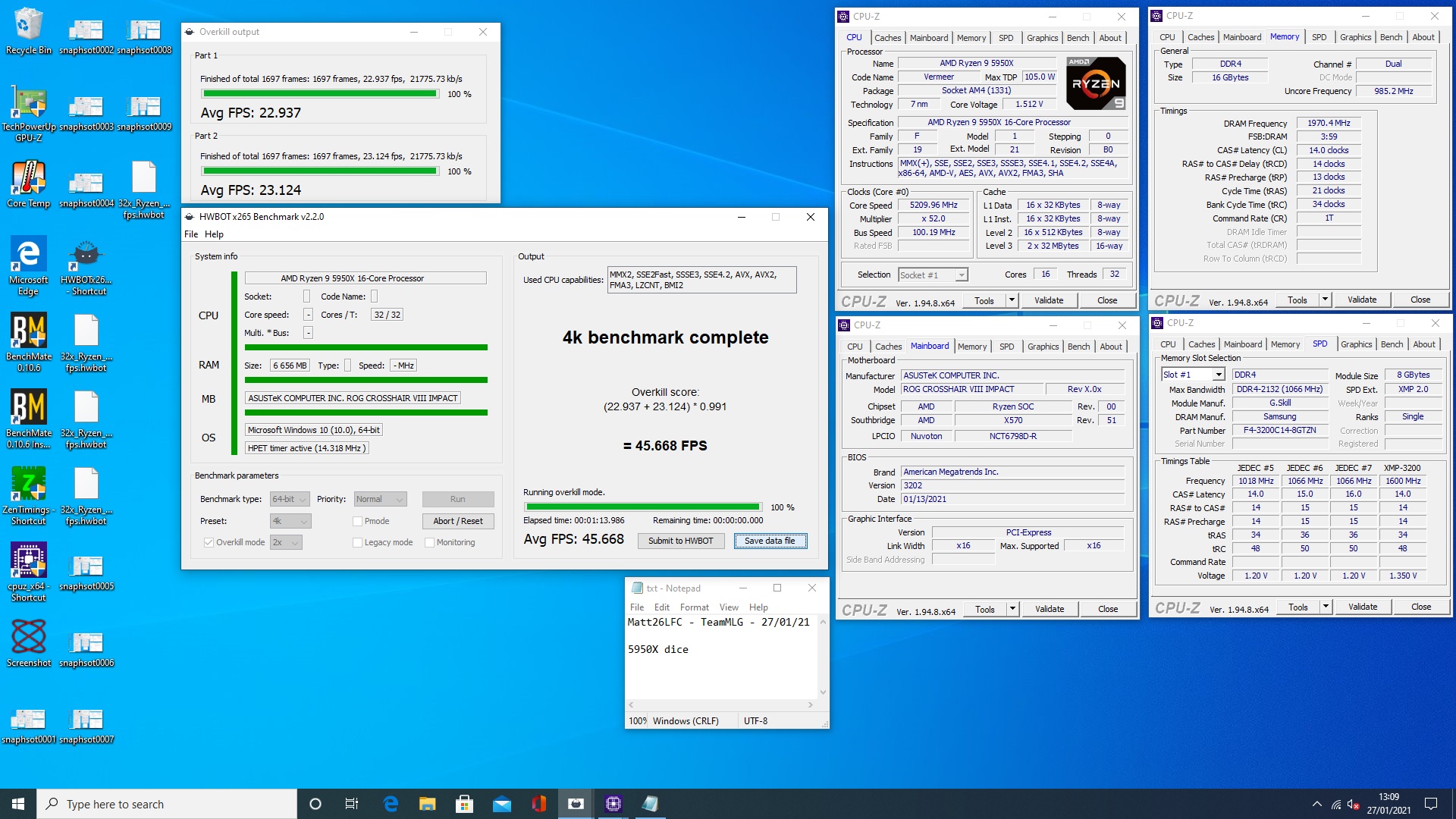This screenshot has height=819, width=1456.
Task: Click the Submit to HWBOT button
Action: tap(680, 541)
